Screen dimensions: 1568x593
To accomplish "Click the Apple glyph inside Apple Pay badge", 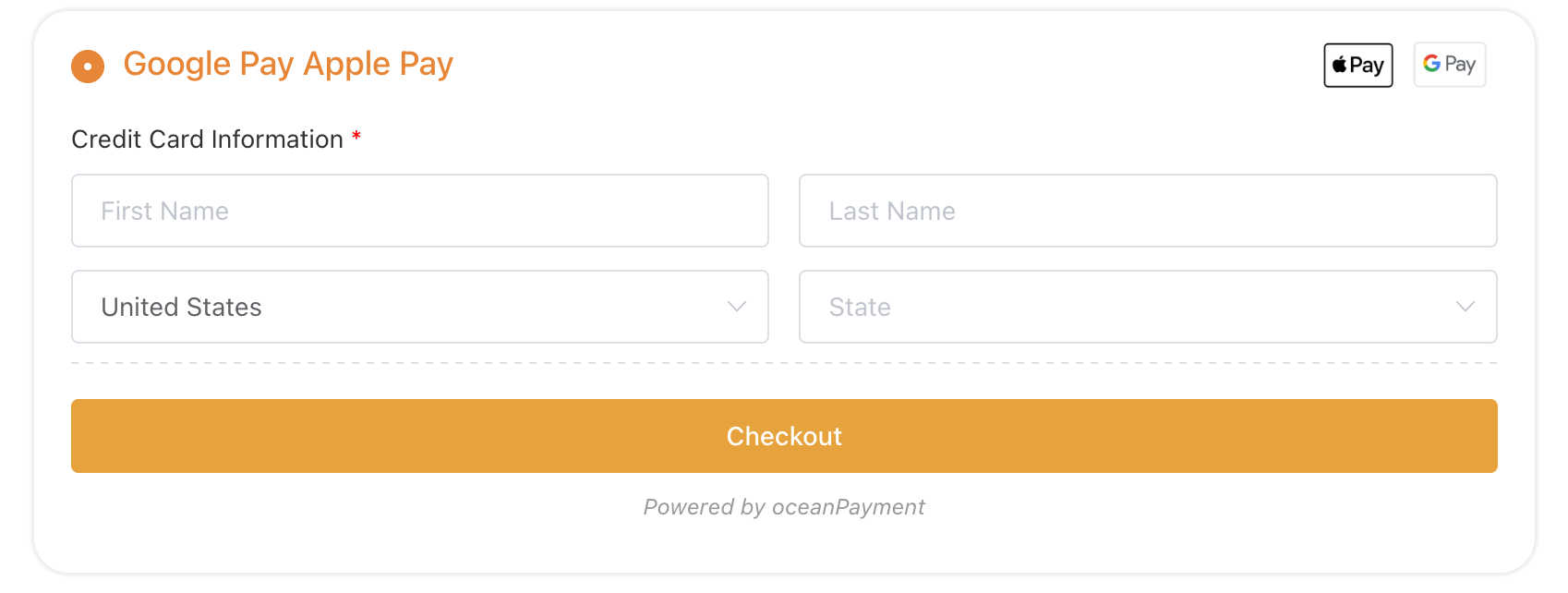I will [x=1339, y=65].
